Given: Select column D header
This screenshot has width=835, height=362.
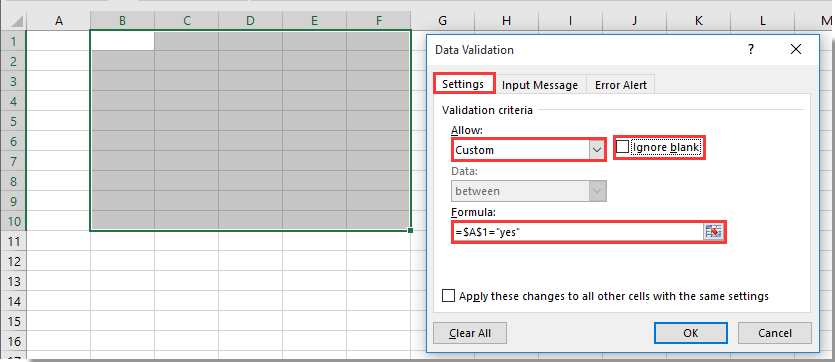Looking at the screenshot, I should click(250, 21).
